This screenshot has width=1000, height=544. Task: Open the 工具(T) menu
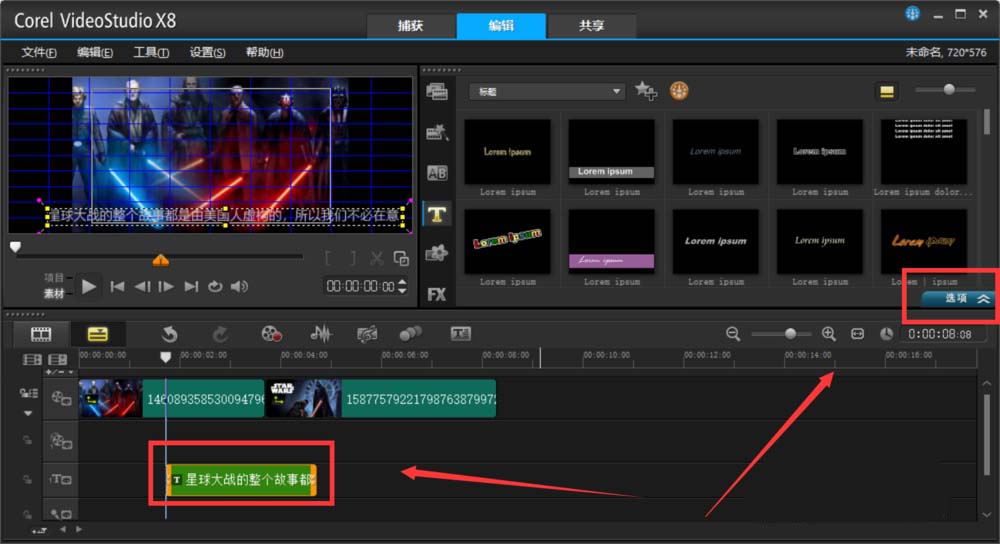tap(151, 53)
